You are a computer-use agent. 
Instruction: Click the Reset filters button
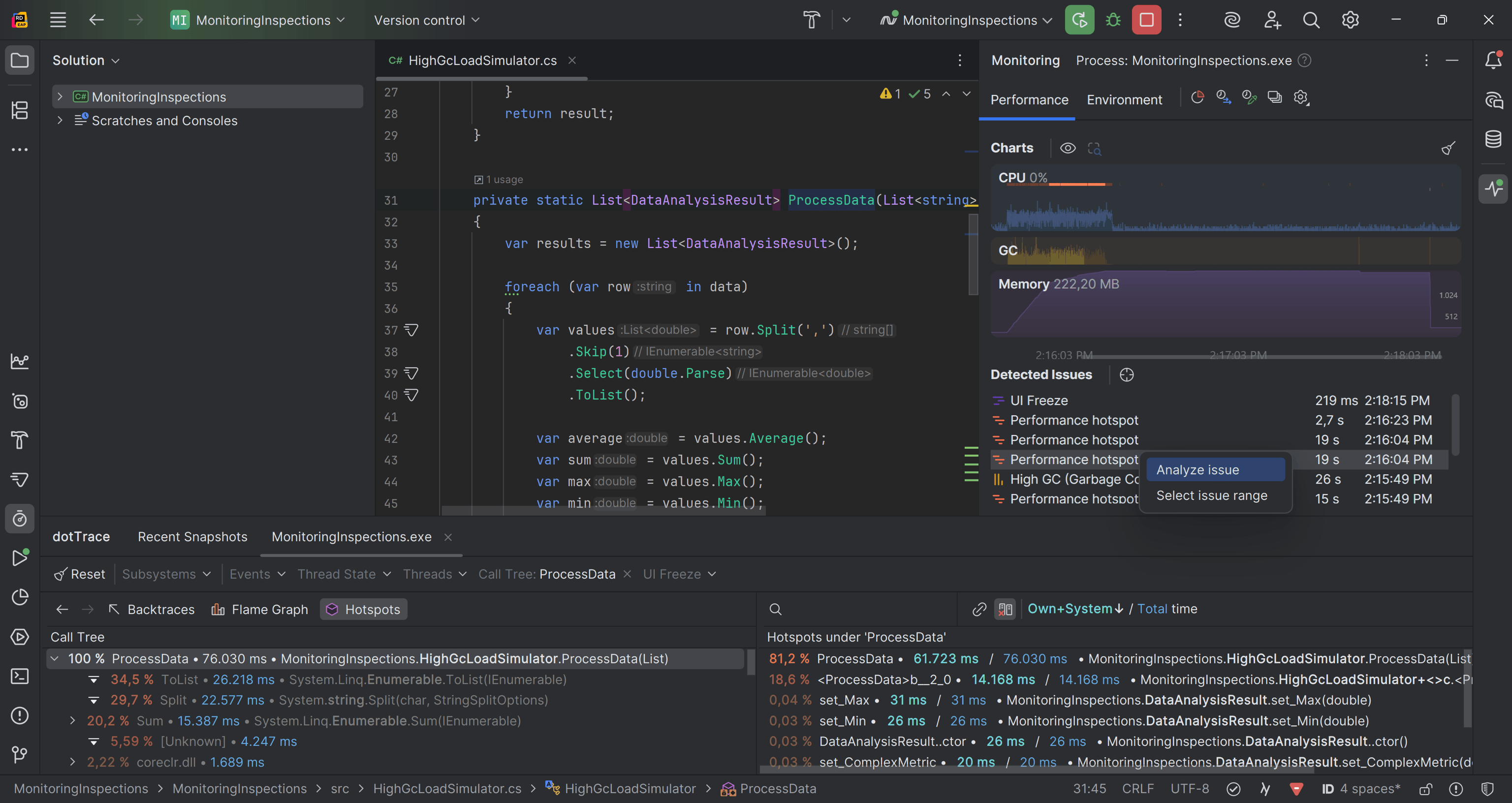[x=80, y=574]
